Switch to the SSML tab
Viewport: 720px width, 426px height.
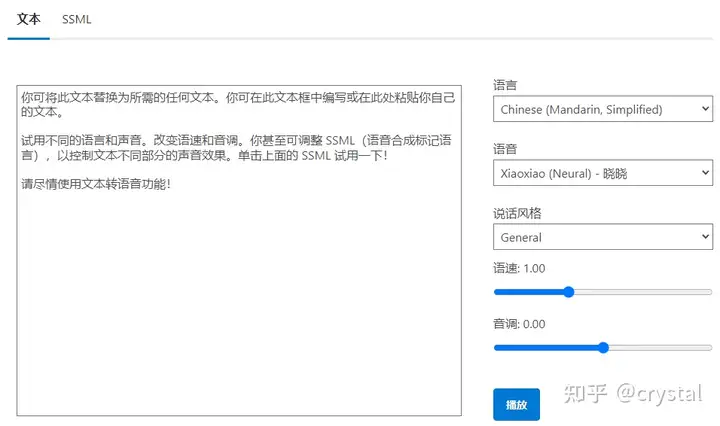[x=76, y=19]
